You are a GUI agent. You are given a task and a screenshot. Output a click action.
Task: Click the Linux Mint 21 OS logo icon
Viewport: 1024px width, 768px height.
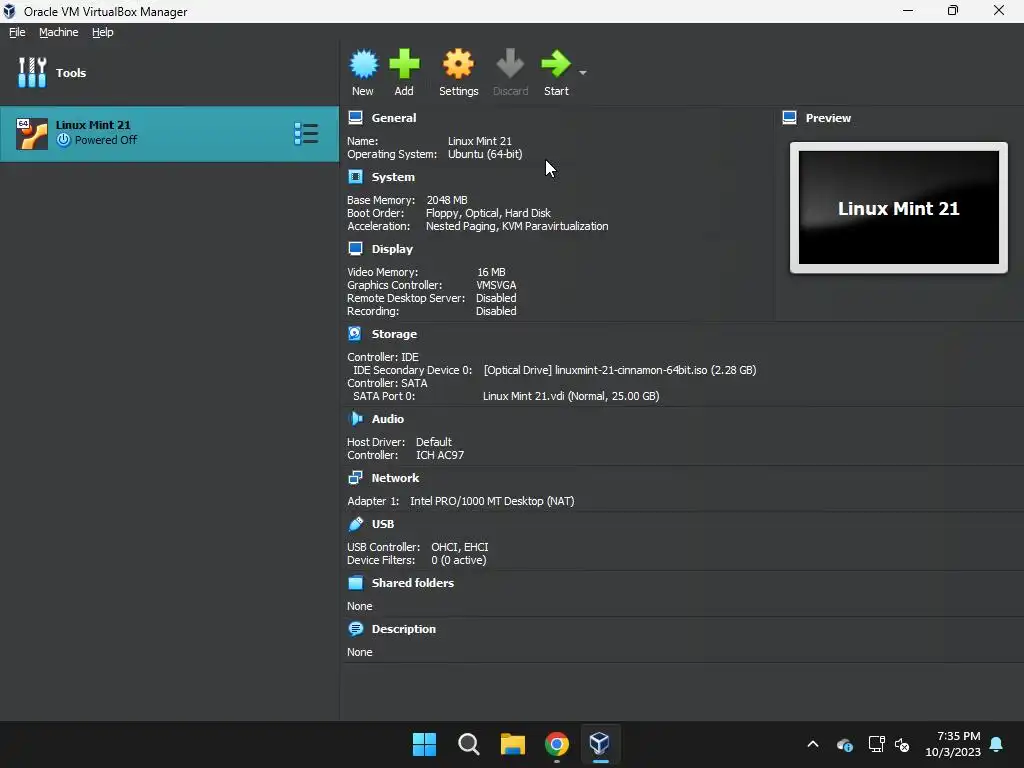[31, 134]
